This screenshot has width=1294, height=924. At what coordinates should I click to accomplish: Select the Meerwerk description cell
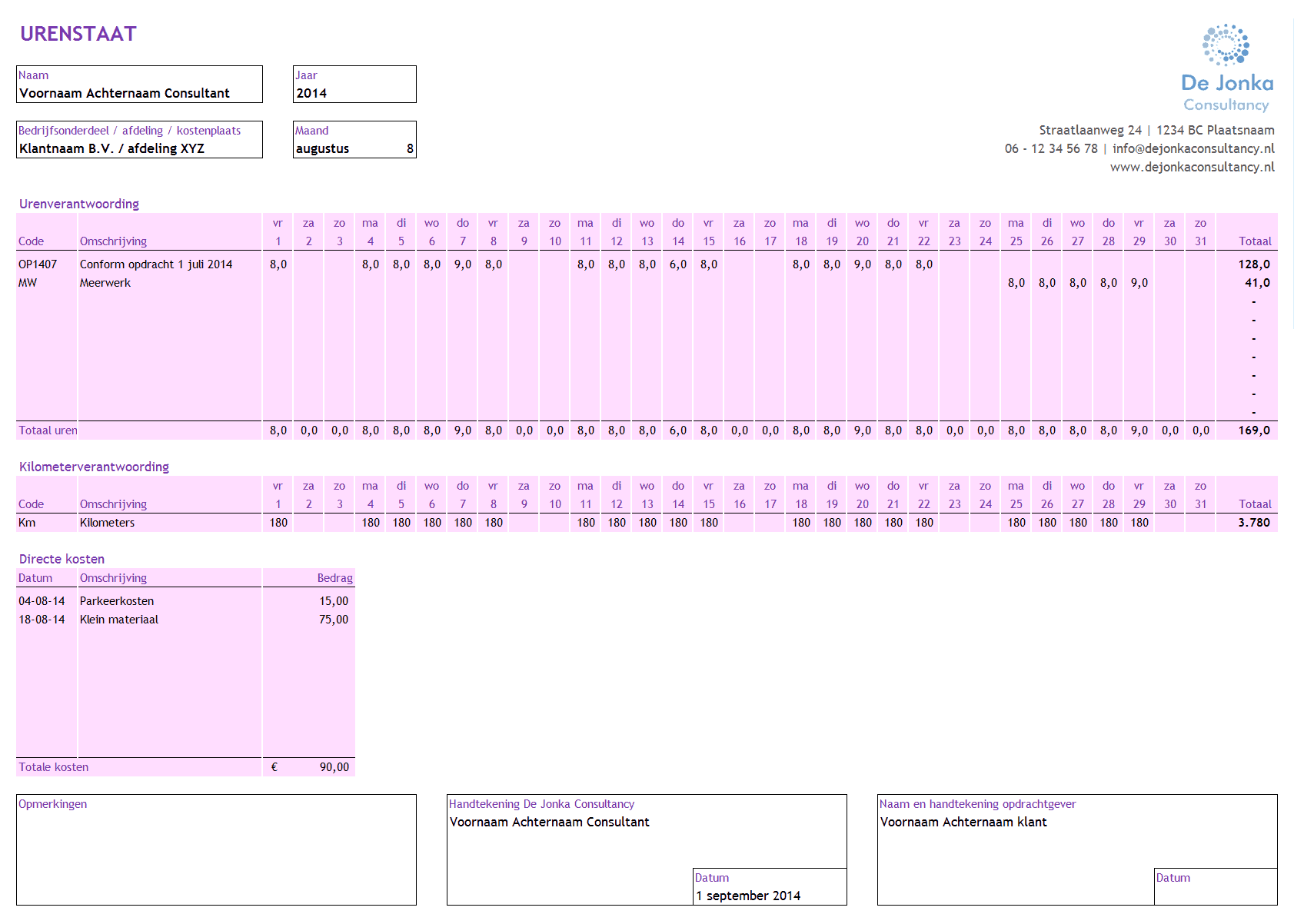(105, 283)
